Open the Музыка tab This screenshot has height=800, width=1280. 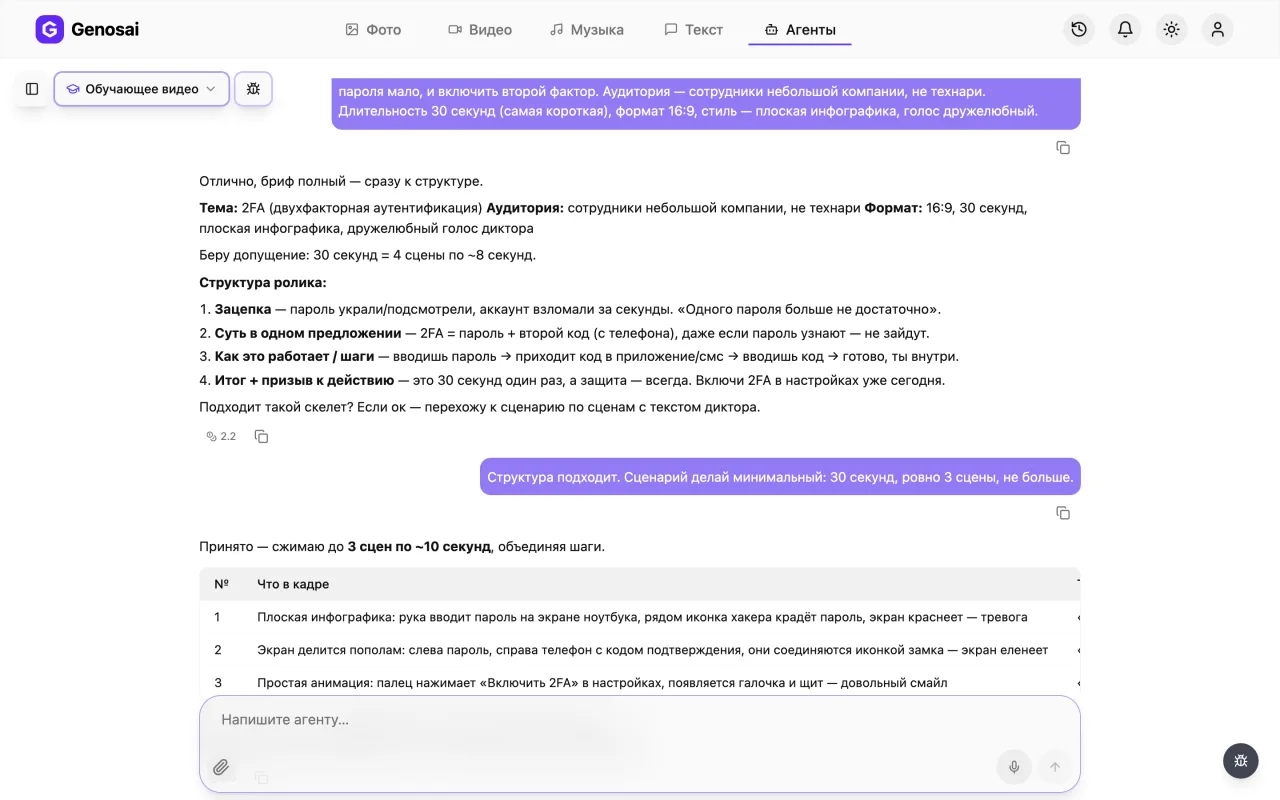pyautogui.click(x=587, y=30)
